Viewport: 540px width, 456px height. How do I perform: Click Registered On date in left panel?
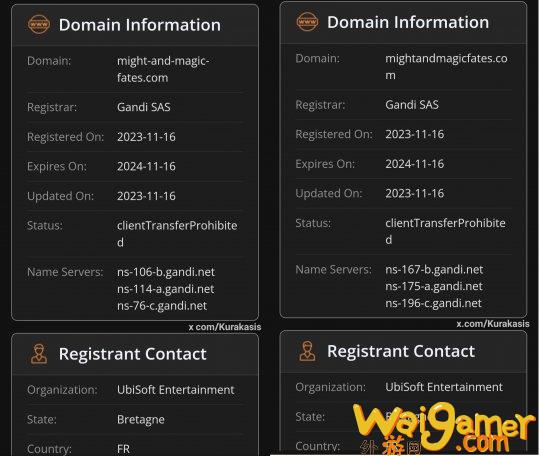click(x=146, y=137)
